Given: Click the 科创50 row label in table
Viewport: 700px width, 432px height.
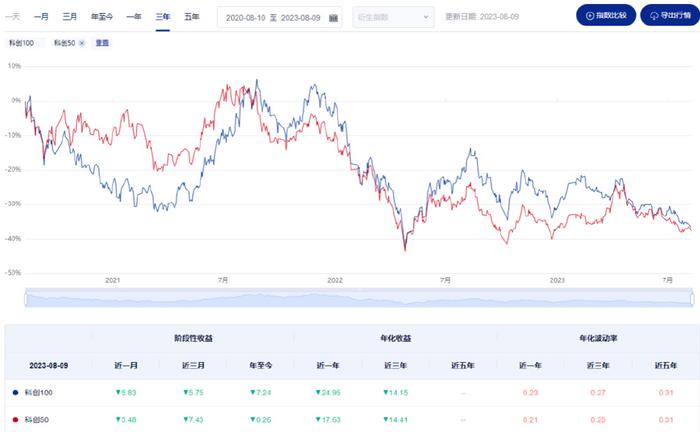Looking at the screenshot, I should click(x=37, y=420).
